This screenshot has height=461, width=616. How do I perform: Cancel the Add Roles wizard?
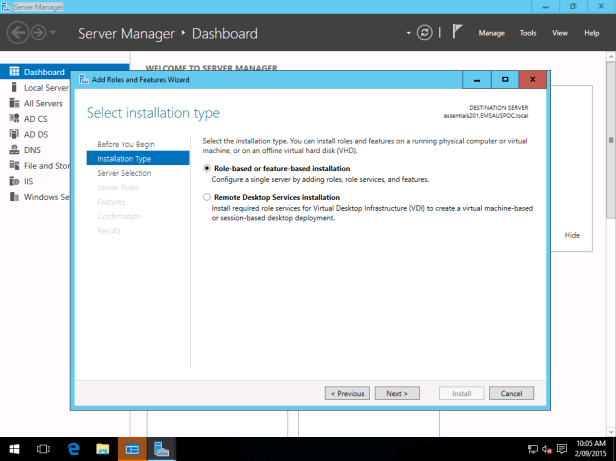pyautogui.click(x=511, y=393)
